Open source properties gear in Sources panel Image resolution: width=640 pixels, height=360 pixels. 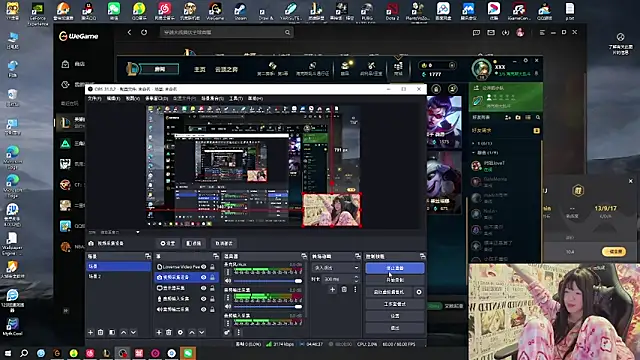point(180,332)
